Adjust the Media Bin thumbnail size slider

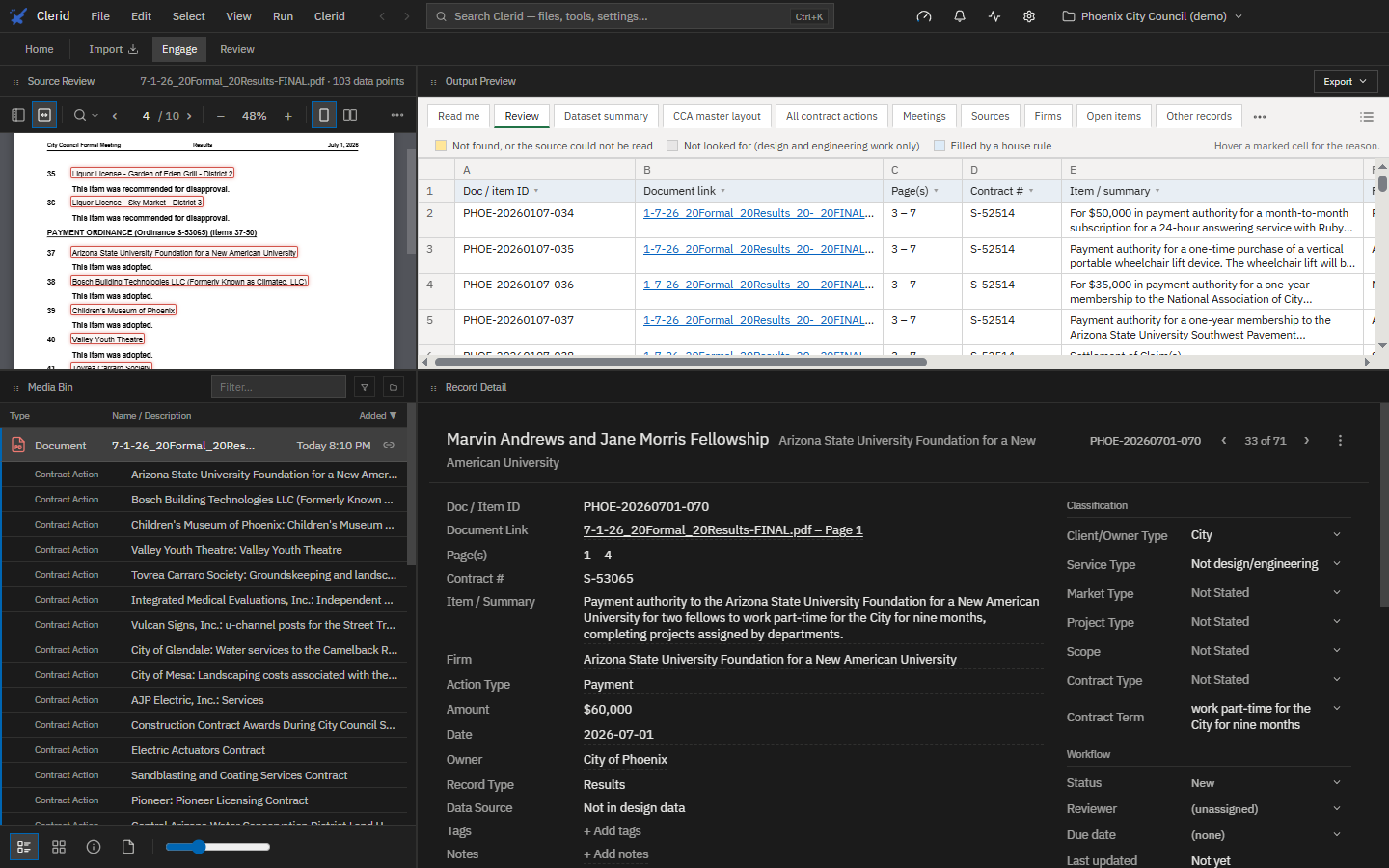click(x=217, y=847)
